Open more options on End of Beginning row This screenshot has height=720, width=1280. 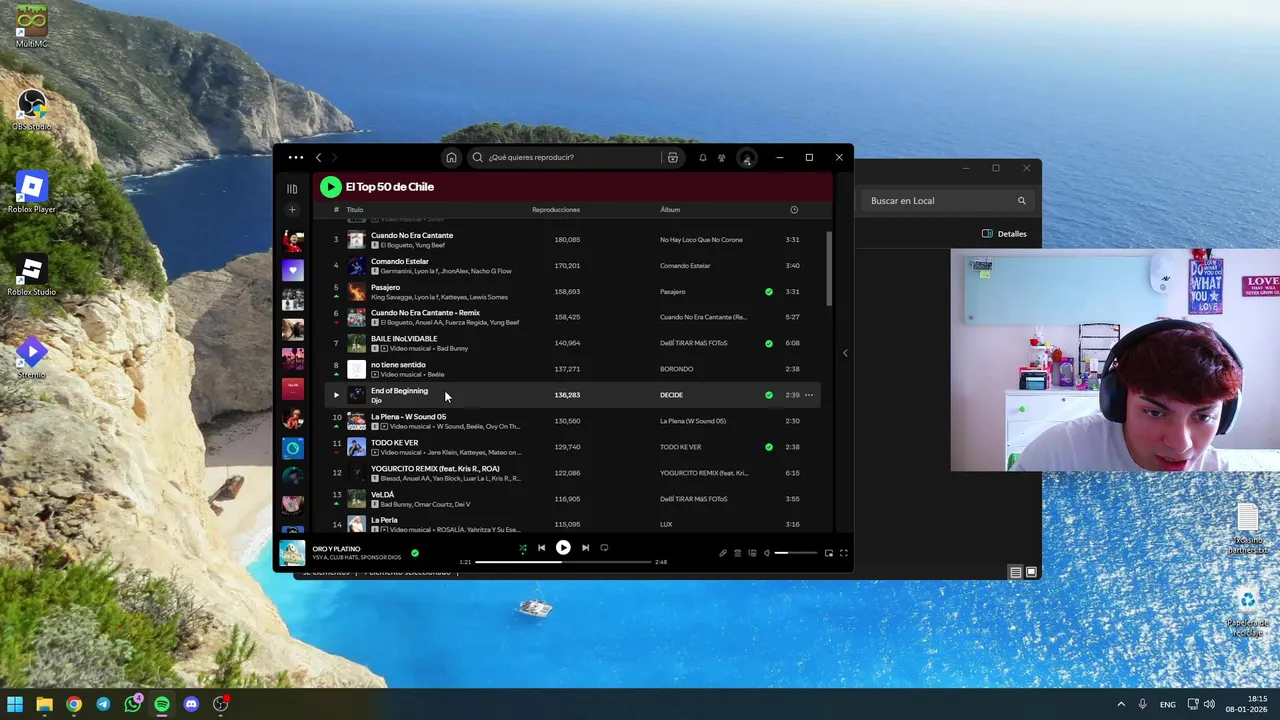click(809, 395)
